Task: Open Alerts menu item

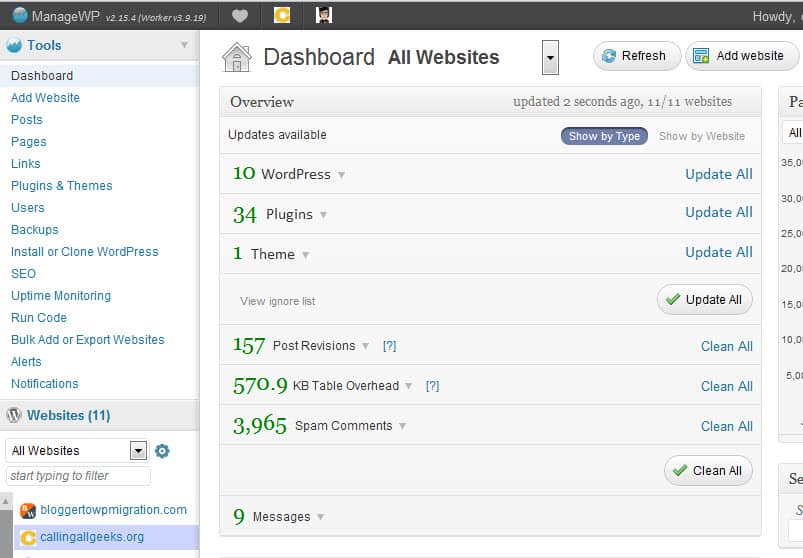Action: point(26,362)
